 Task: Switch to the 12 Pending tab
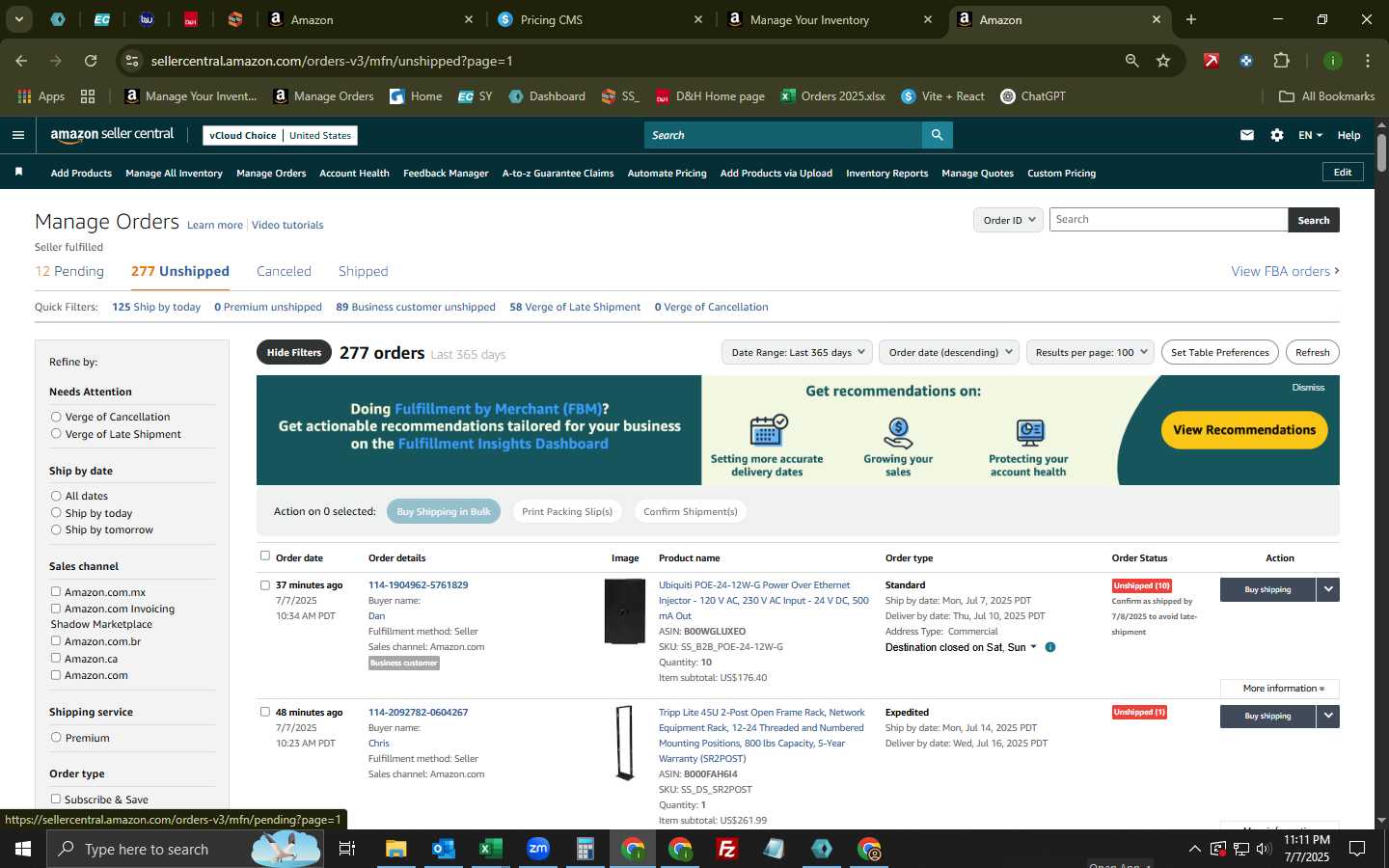tap(69, 271)
